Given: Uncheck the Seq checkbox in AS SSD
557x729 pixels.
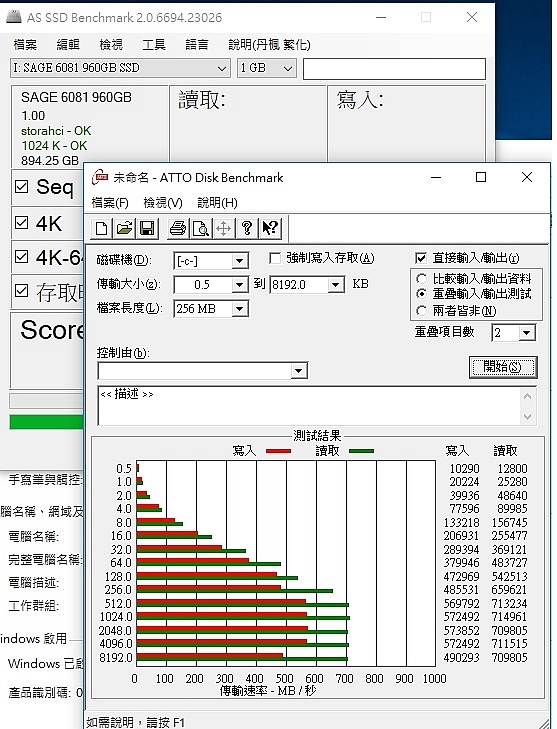Looking at the screenshot, I should point(21,186).
